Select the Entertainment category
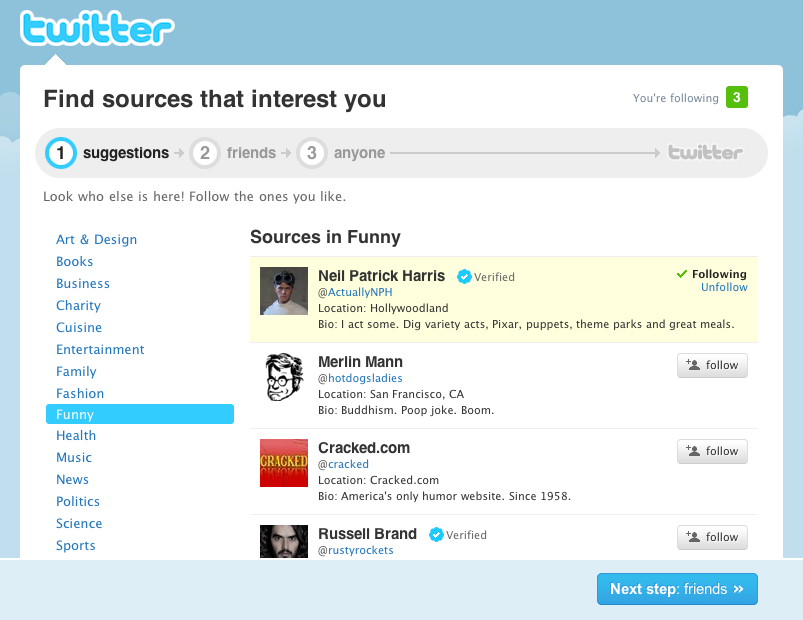Viewport: 803px width, 620px height. tap(100, 349)
